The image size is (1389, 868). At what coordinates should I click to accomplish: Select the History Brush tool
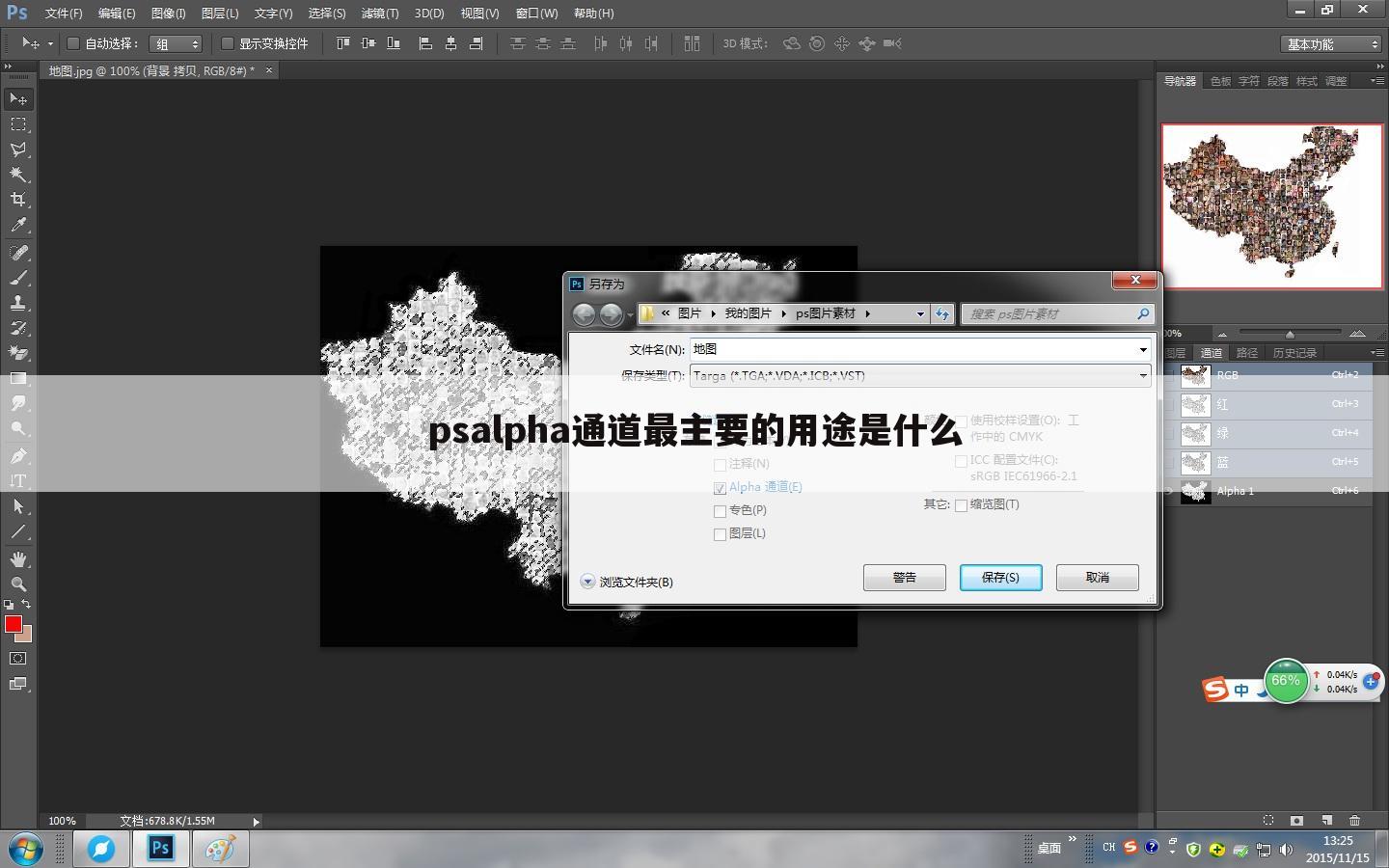(18, 328)
